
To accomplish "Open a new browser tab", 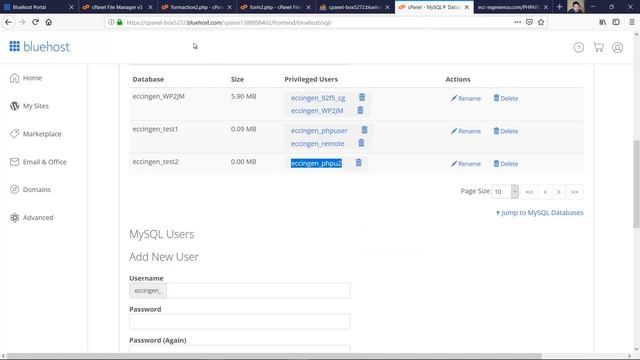I will click(x=560, y=7).
